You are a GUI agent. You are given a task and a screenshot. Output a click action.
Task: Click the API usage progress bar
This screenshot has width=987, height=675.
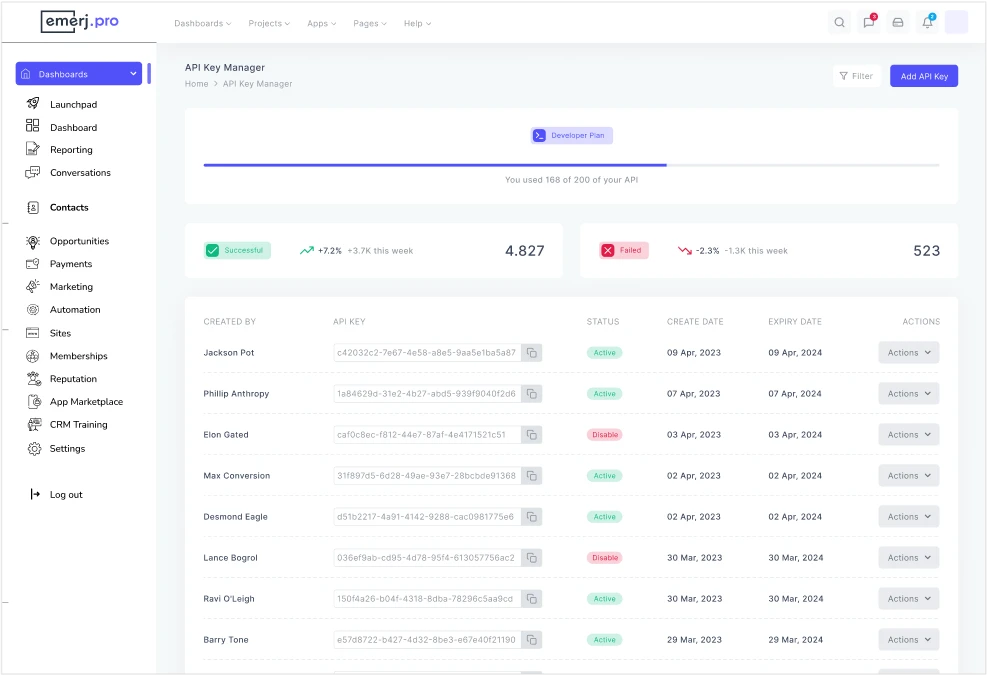tap(571, 165)
